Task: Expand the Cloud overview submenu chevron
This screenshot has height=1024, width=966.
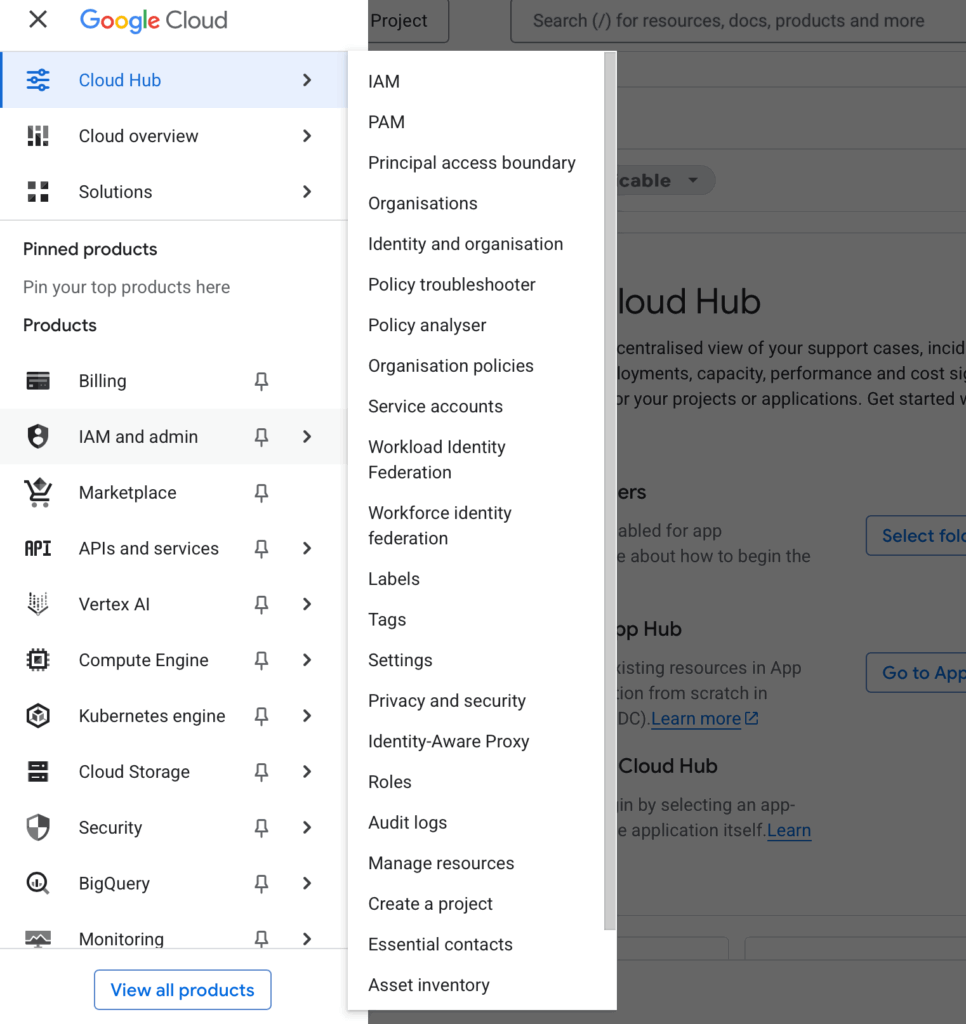Action: 307,136
